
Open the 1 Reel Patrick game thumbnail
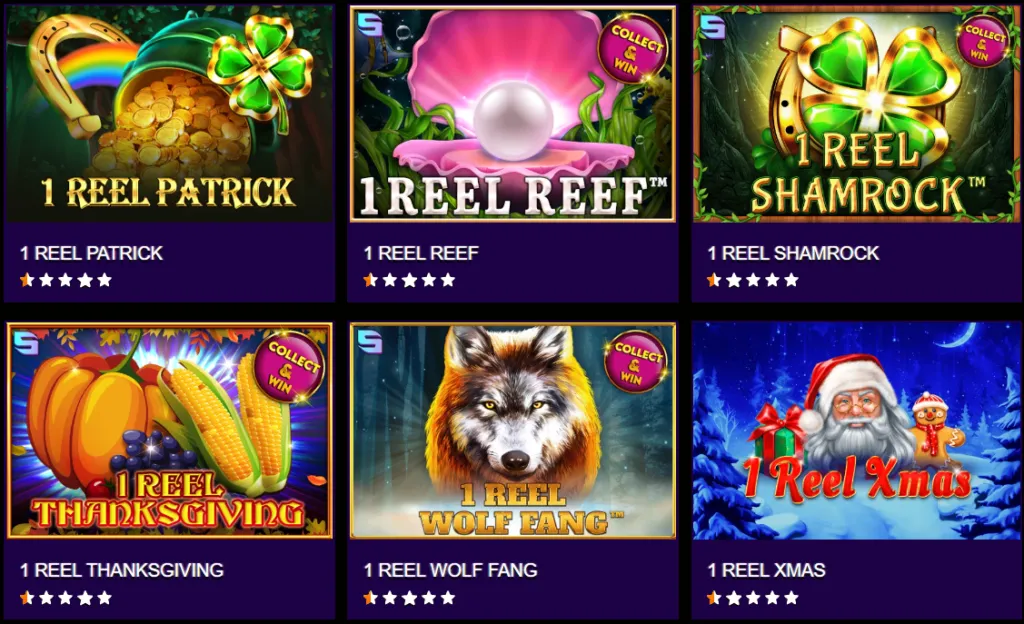click(169, 114)
